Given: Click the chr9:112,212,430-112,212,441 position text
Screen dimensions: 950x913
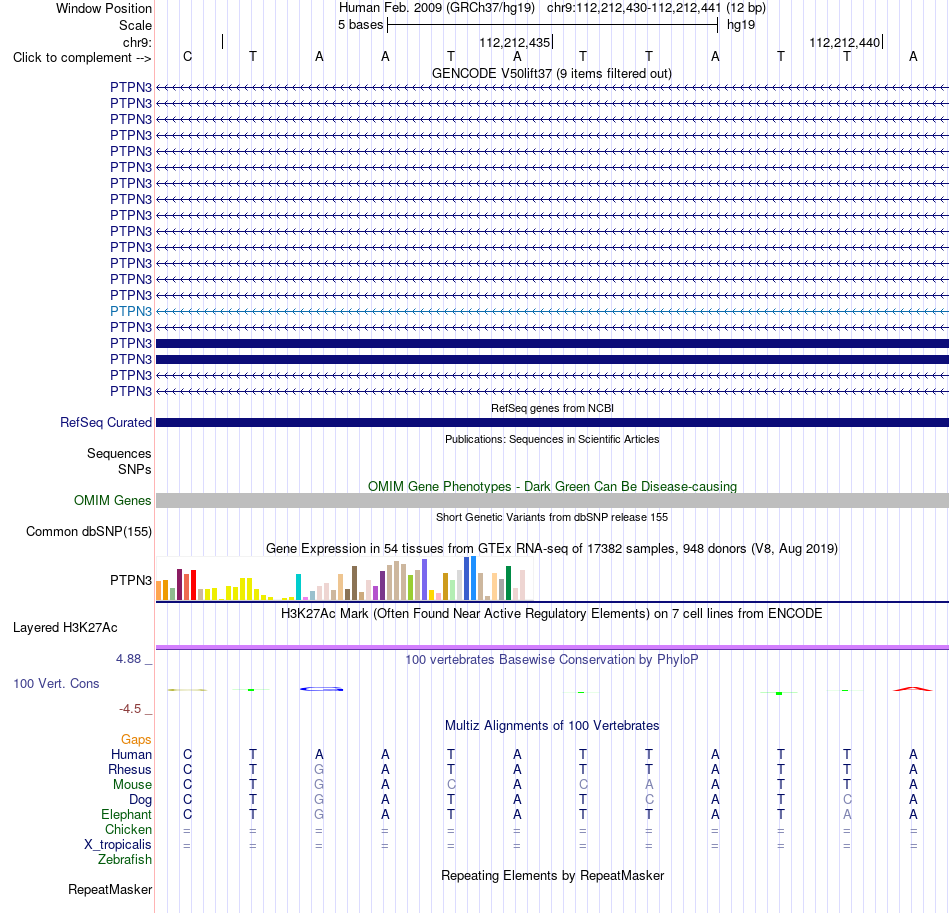Looking at the screenshot, I should [x=634, y=8].
